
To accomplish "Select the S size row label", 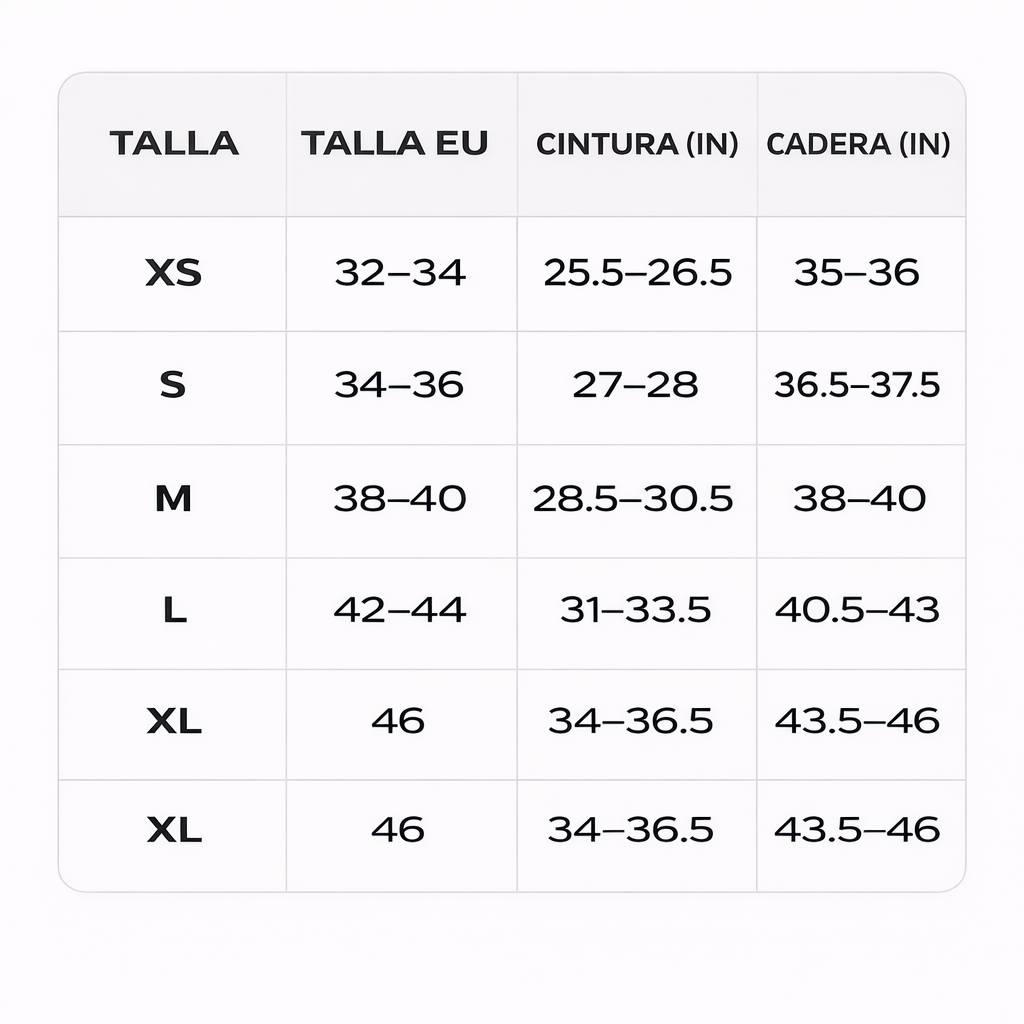I will pyautogui.click(x=173, y=385).
